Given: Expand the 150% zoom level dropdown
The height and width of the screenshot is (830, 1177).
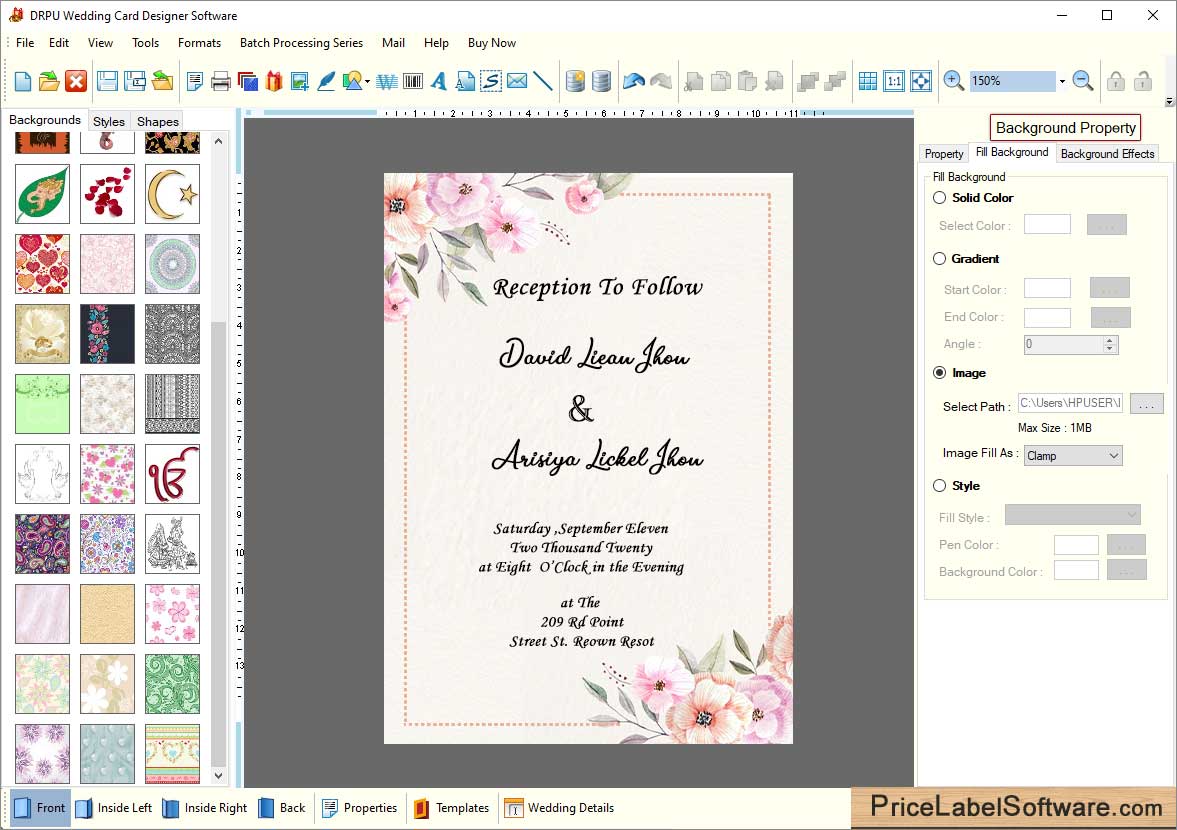Looking at the screenshot, I should pos(1062,82).
